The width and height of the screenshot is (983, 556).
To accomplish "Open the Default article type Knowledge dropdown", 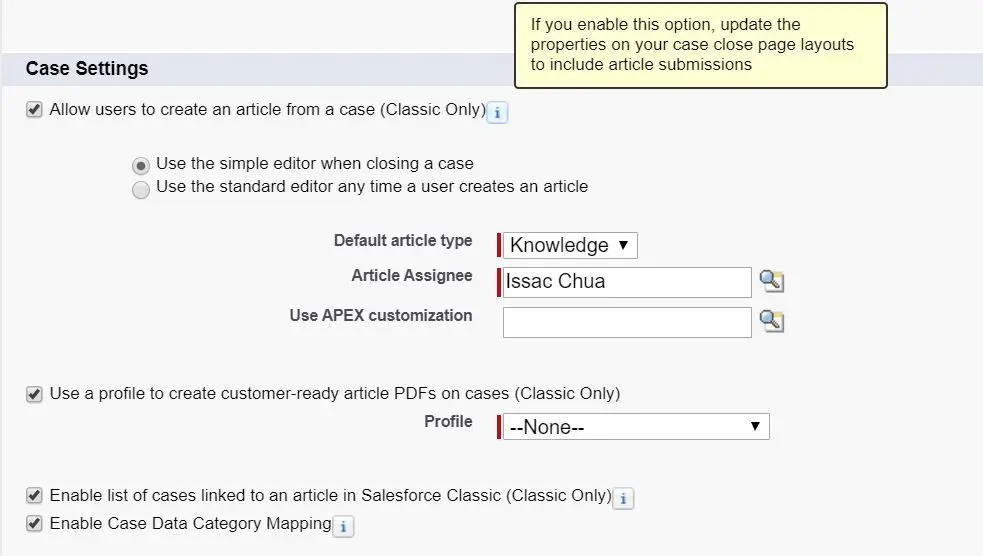I will pyautogui.click(x=570, y=245).
